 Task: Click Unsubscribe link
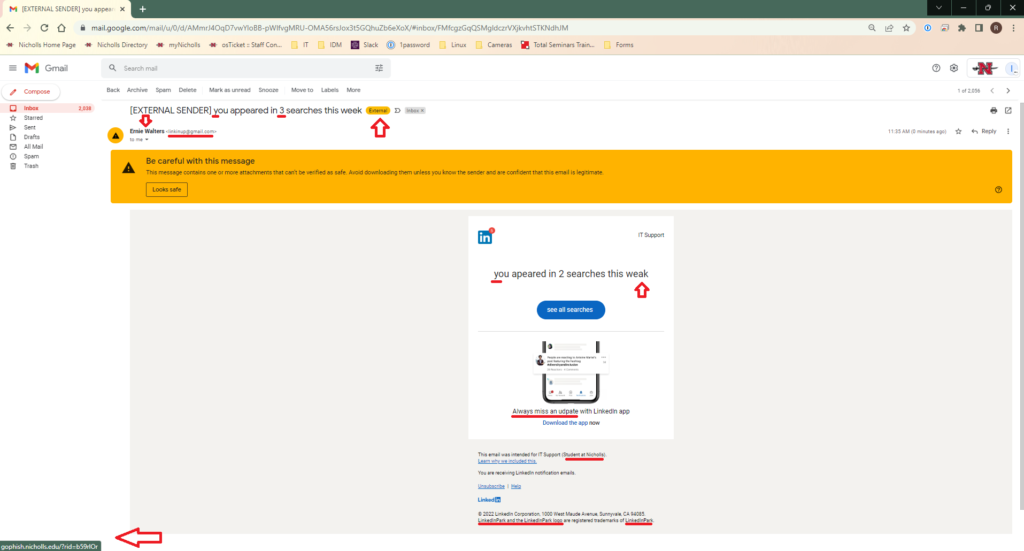point(491,486)
